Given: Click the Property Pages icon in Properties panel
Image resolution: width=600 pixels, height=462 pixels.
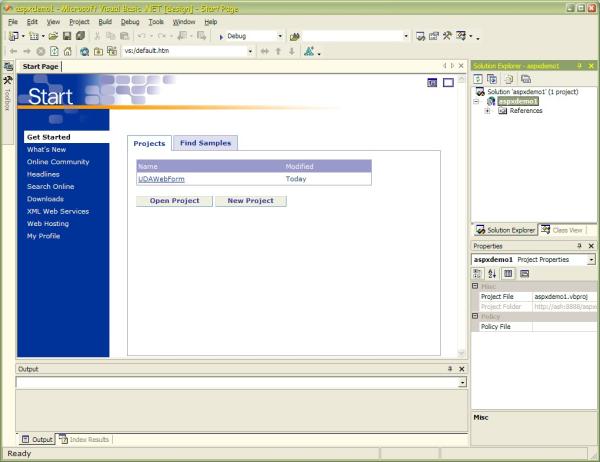Looking at the screenshot, I should (524, 273).
